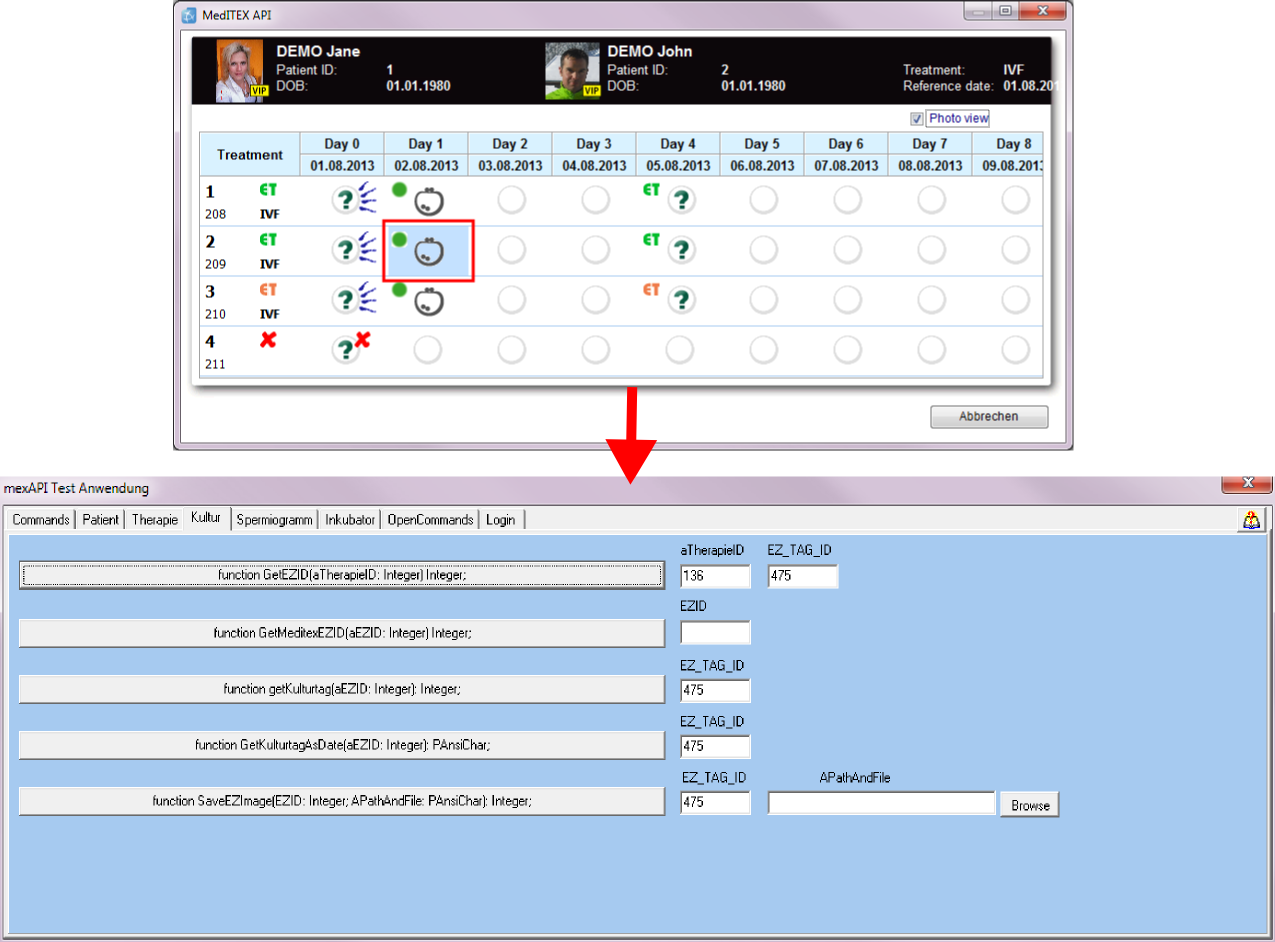Click the Browse button
1275x942 pixels.
(1029, 805)
